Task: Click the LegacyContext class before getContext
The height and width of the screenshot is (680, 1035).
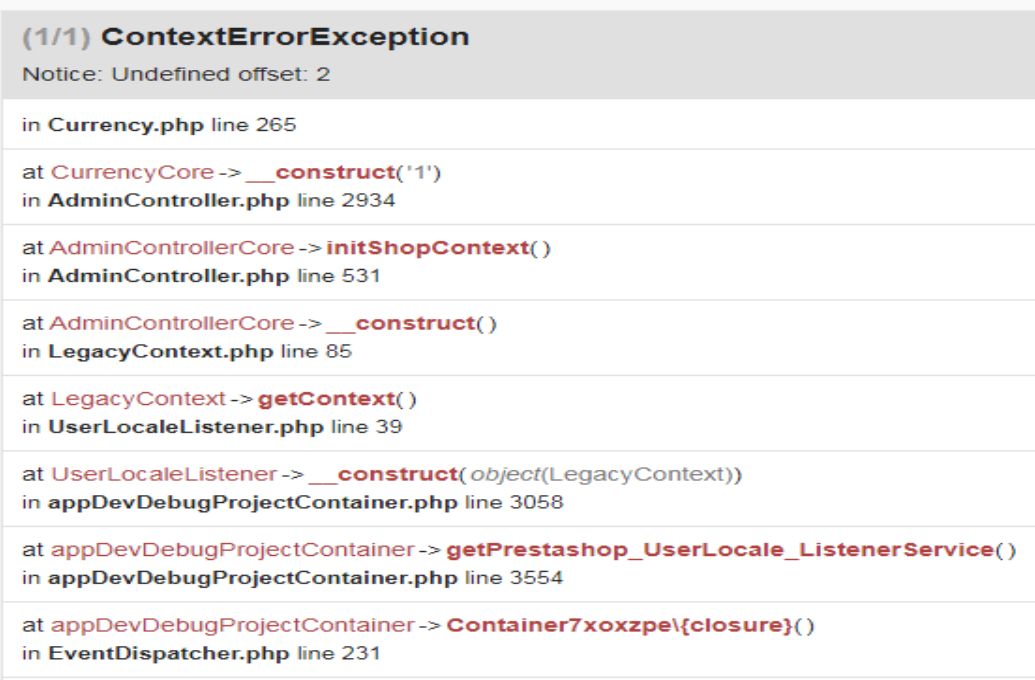Action: [138, 399]
